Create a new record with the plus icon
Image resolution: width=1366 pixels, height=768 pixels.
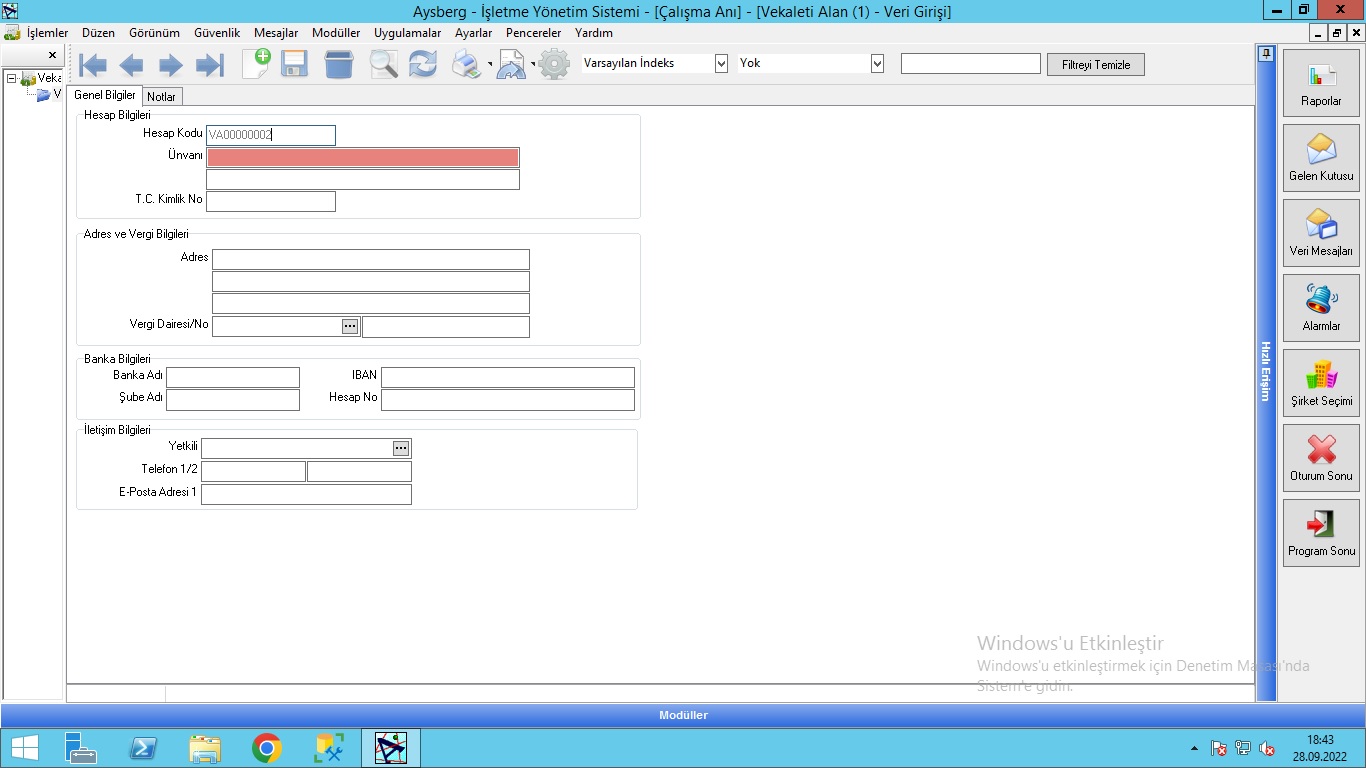point(256,64)
